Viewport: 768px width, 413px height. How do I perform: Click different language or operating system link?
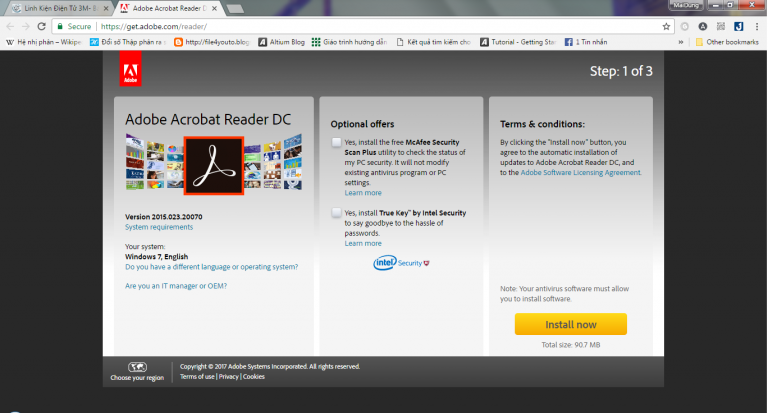pyautogui.click(x=211, y=267)
